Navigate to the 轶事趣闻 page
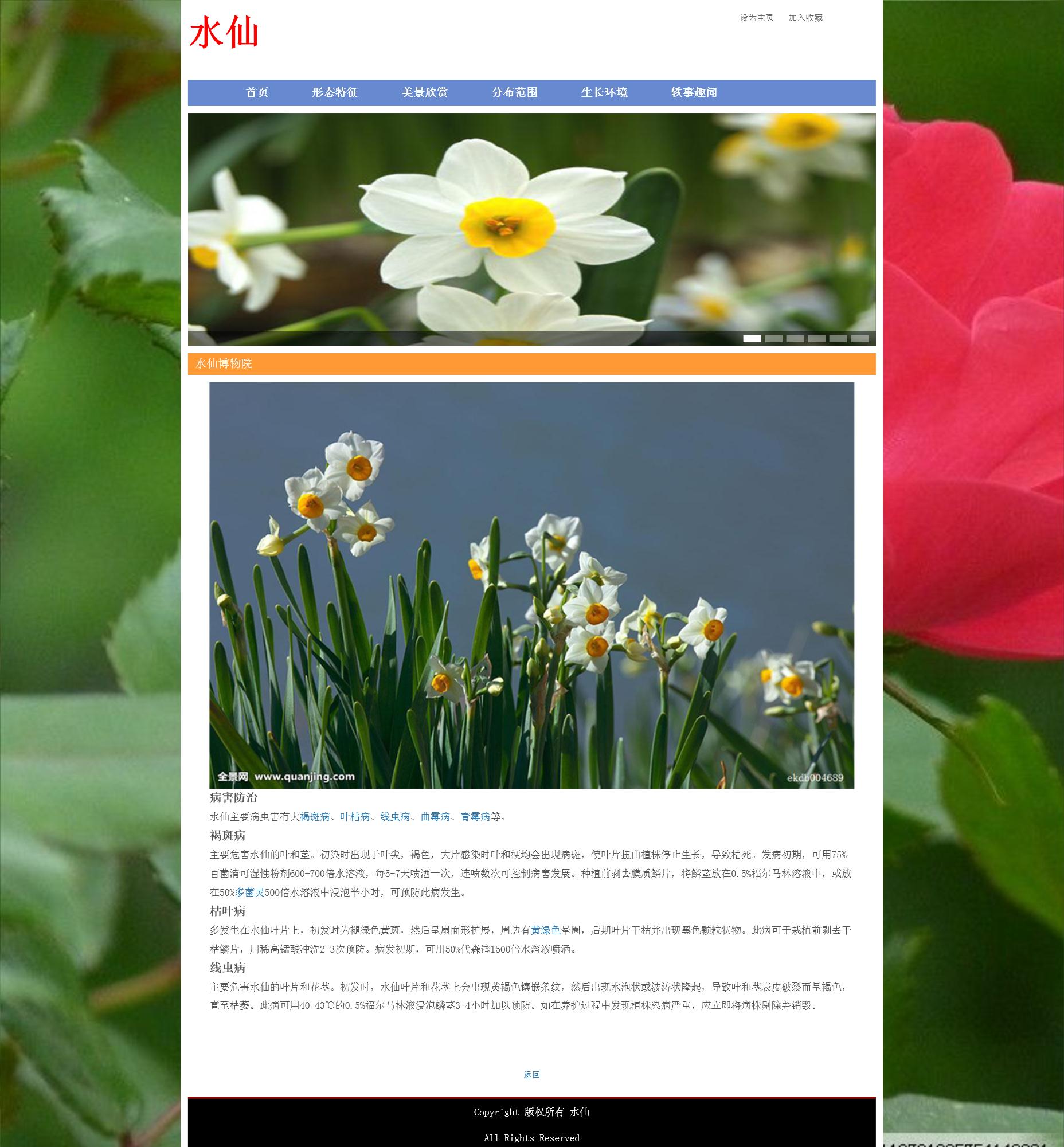This screenshot has width=1064, height=1147. click(694, 93)
